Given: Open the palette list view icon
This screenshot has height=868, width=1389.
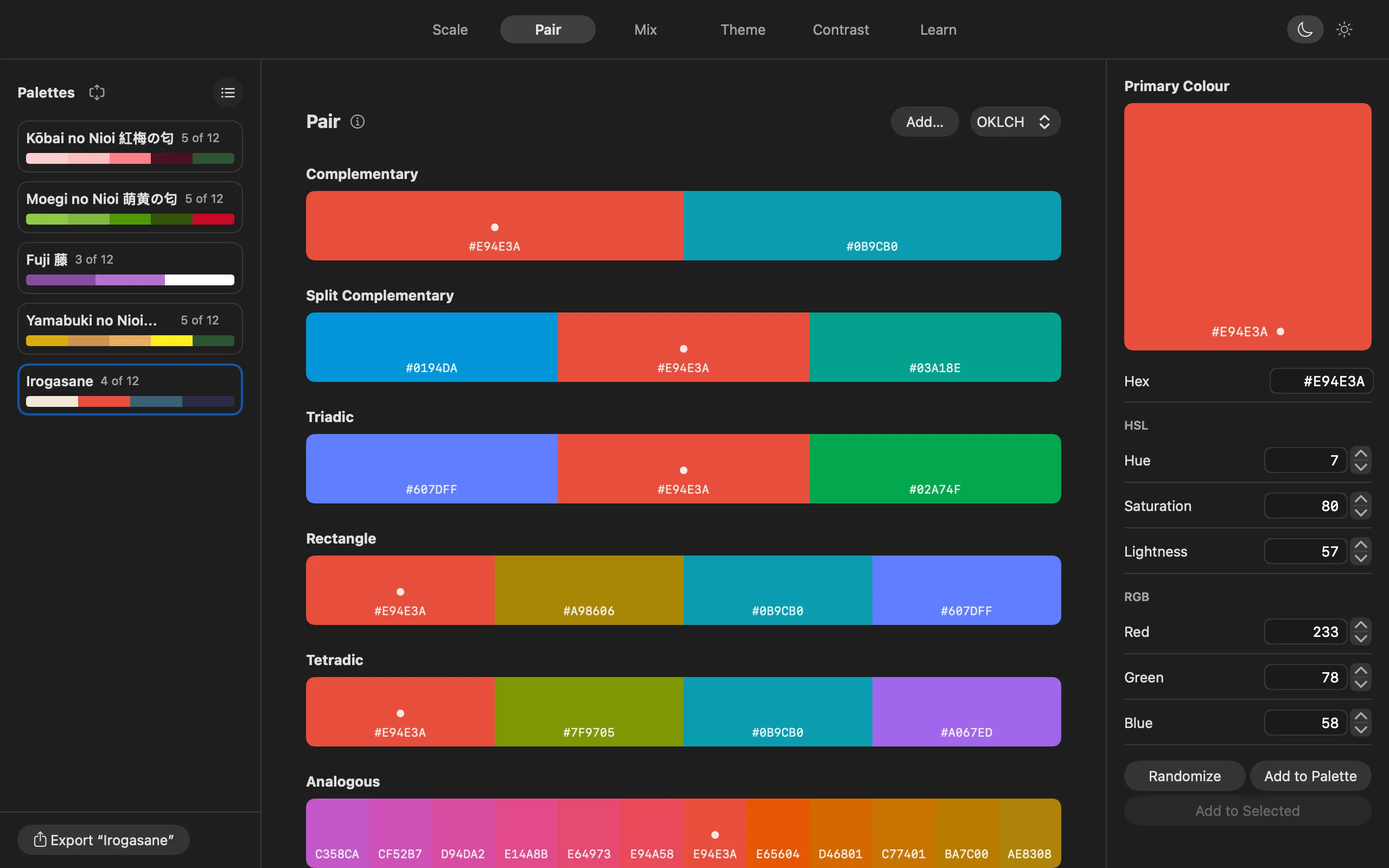Looking at the screenshot, I should 228,92.
